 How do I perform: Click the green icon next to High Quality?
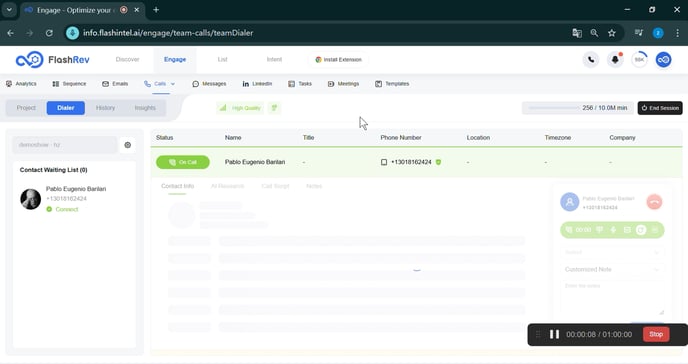click(x=274, y=108)
